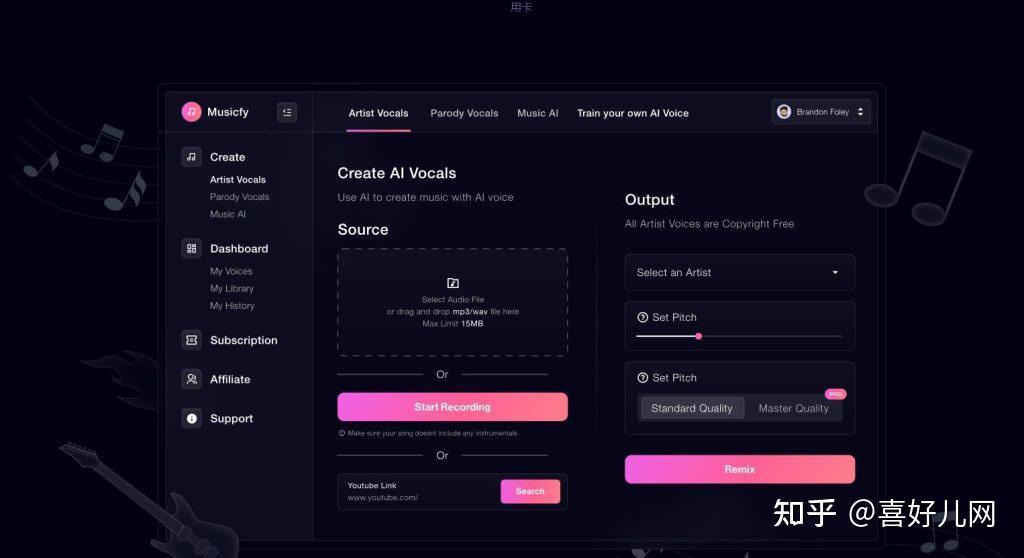Click 'Use AI to create music' subtitle
The image size is (1024, 558).
425,197
